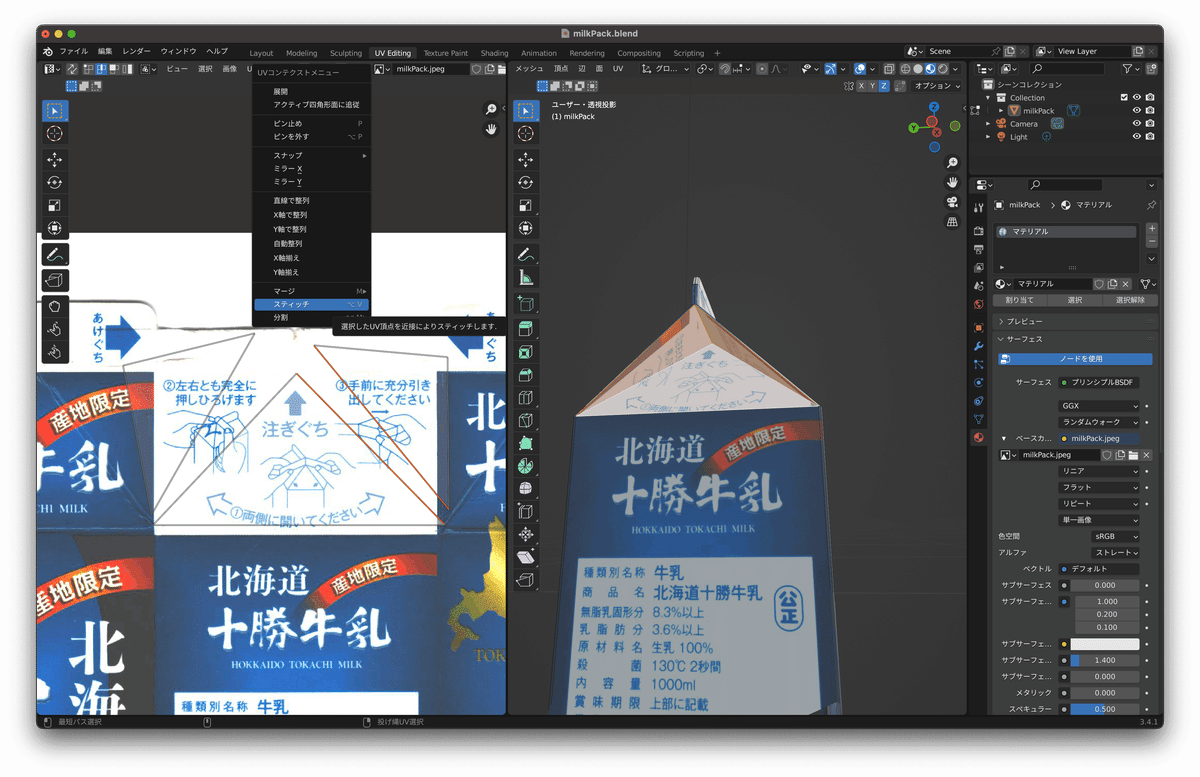
Task: Open the Object Data properties tab icon
Action: (979, 419)
